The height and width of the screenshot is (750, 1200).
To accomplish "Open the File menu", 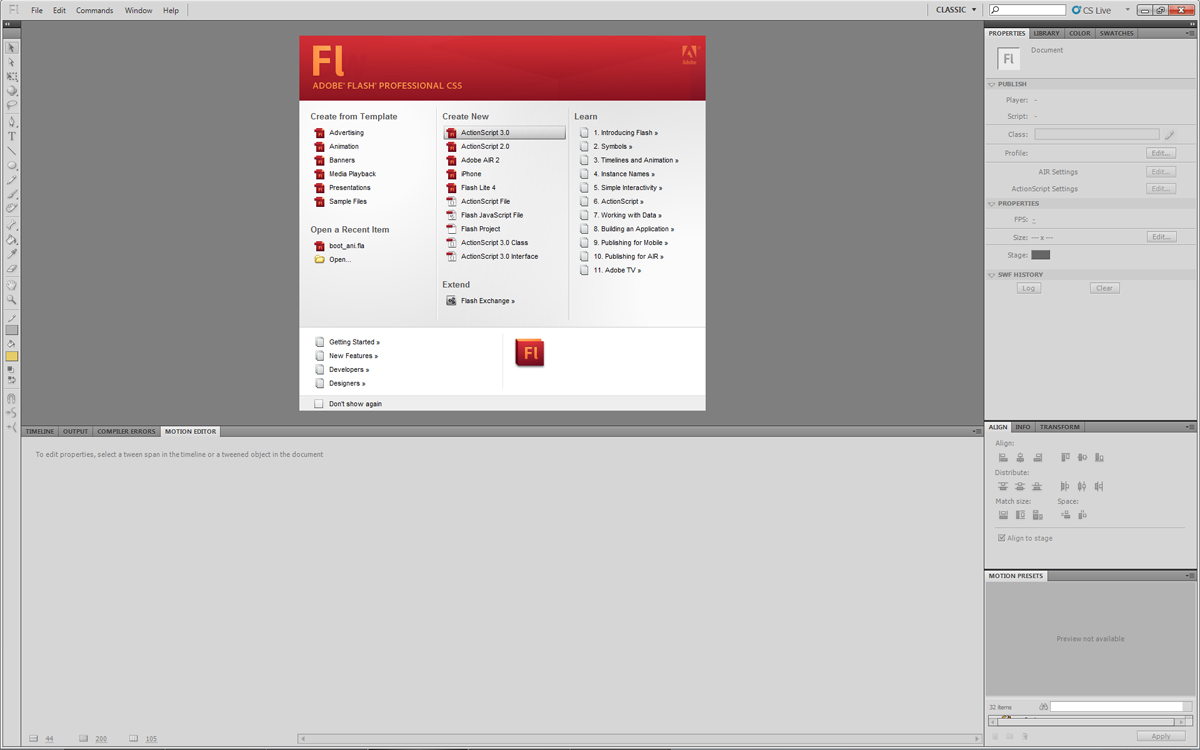I will (x=37, y=10).
